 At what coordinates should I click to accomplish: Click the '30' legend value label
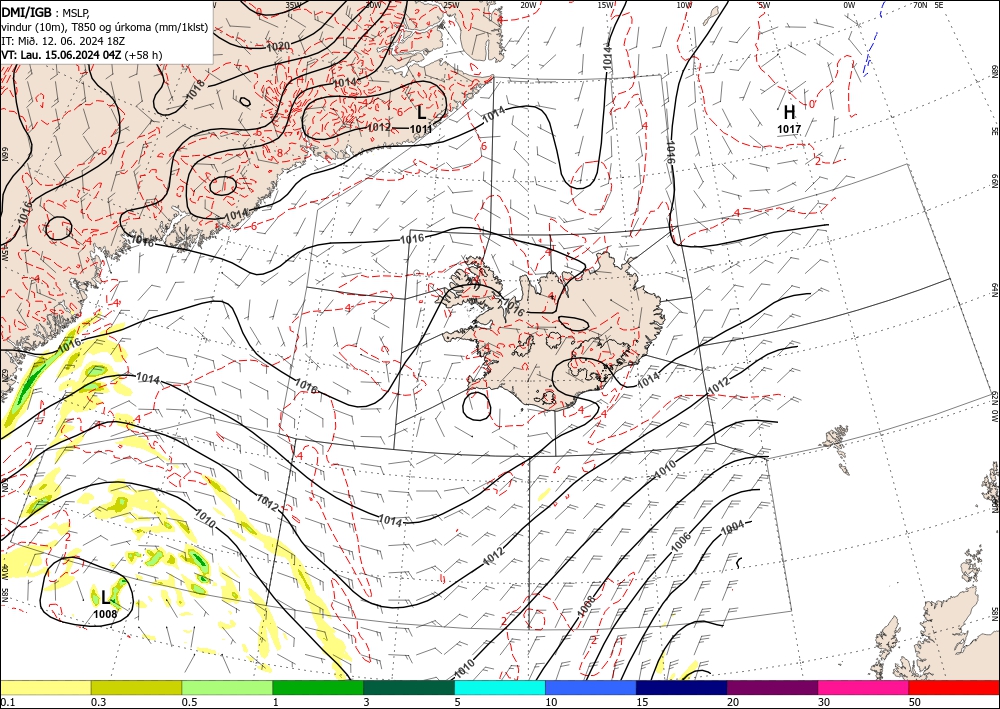[824, 702]
